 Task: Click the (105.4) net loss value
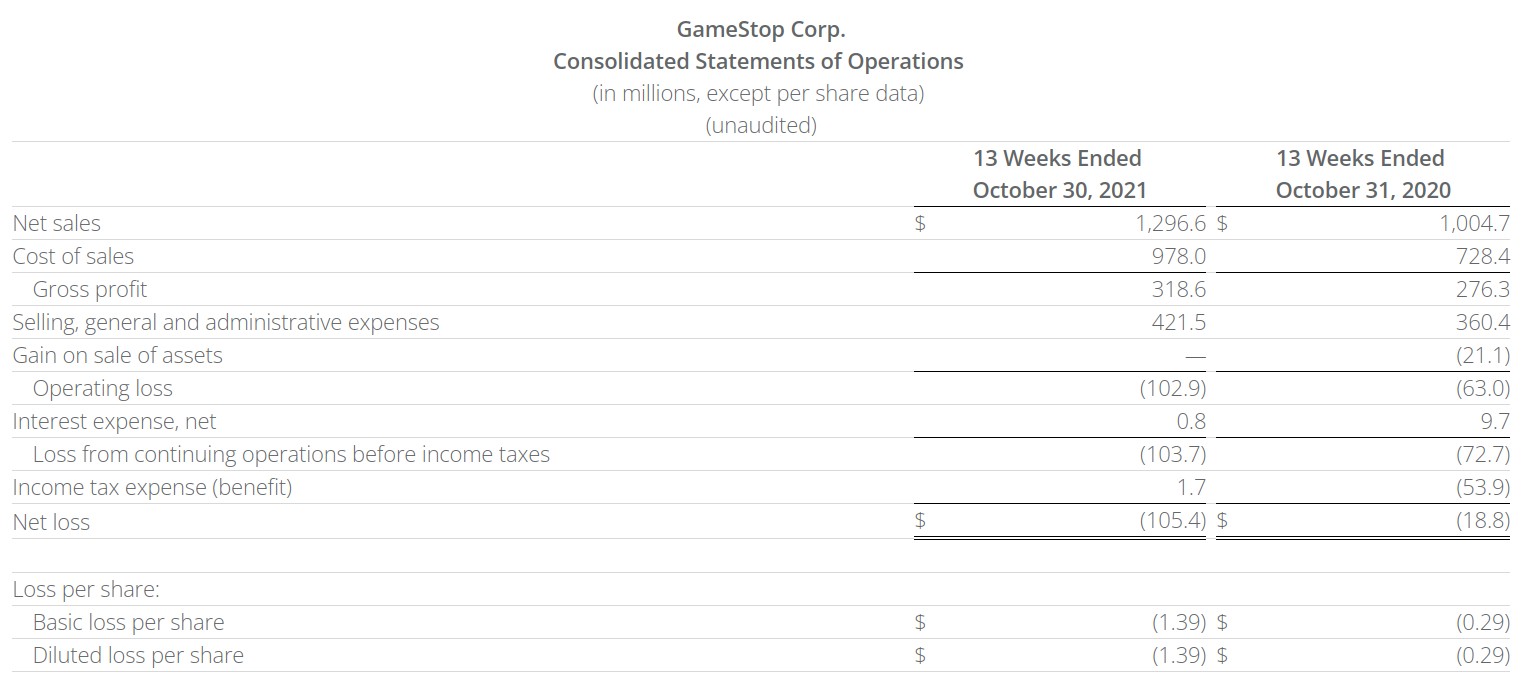click(1173, 521)
